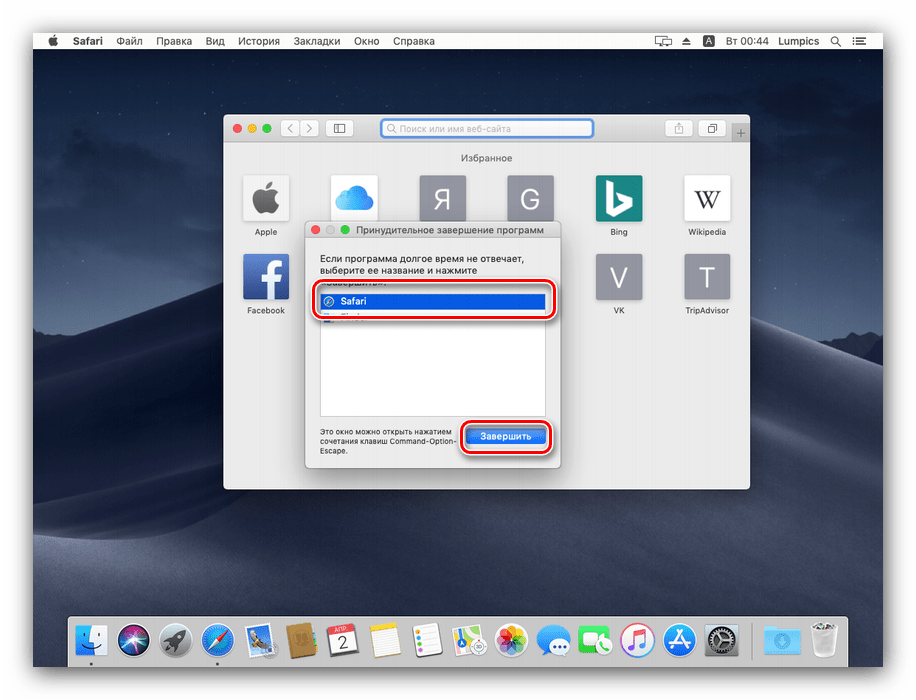Click the search or website address field
Image resolution: width=916 pixels, height=700 pixels.
(487, 129)
